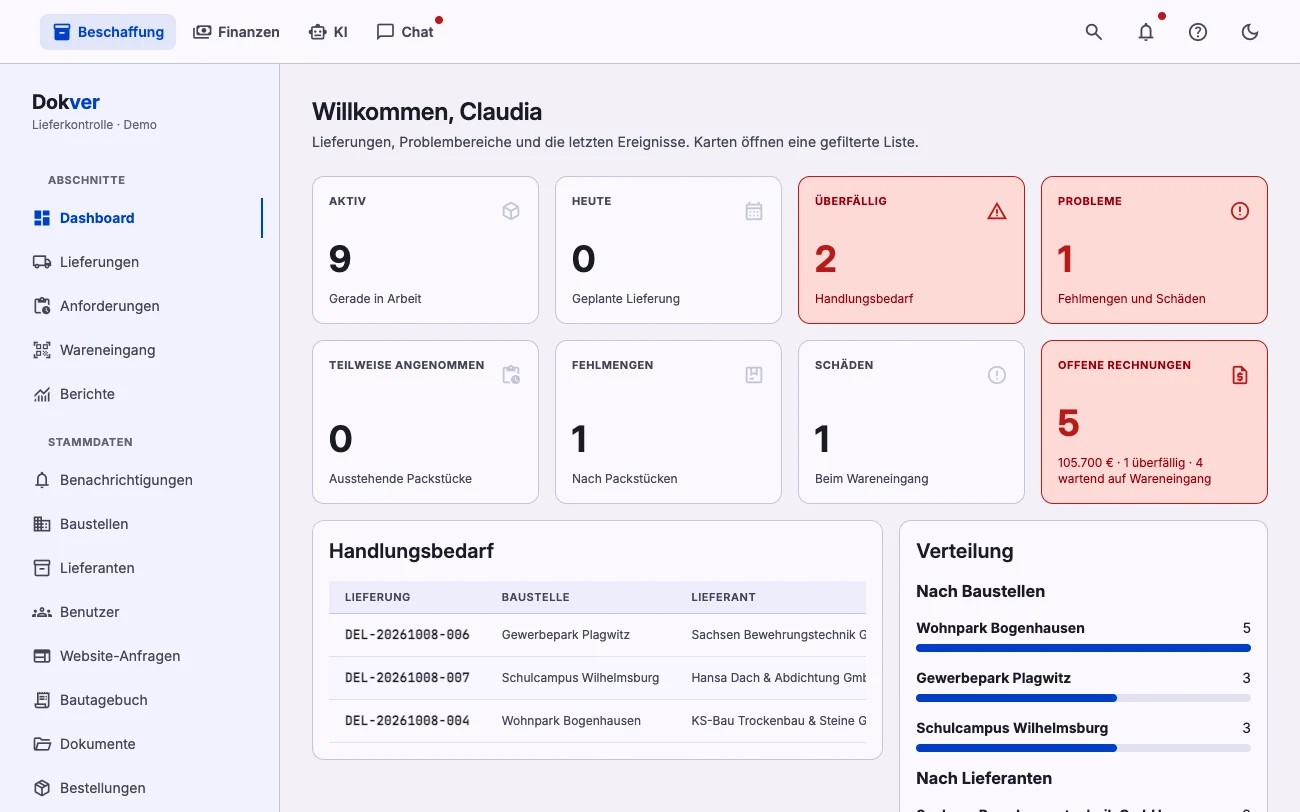Select delivery DEL-20261008-004 row
Image resolution: width=1300 pixels, height=812 pixels.
(597, 721)
